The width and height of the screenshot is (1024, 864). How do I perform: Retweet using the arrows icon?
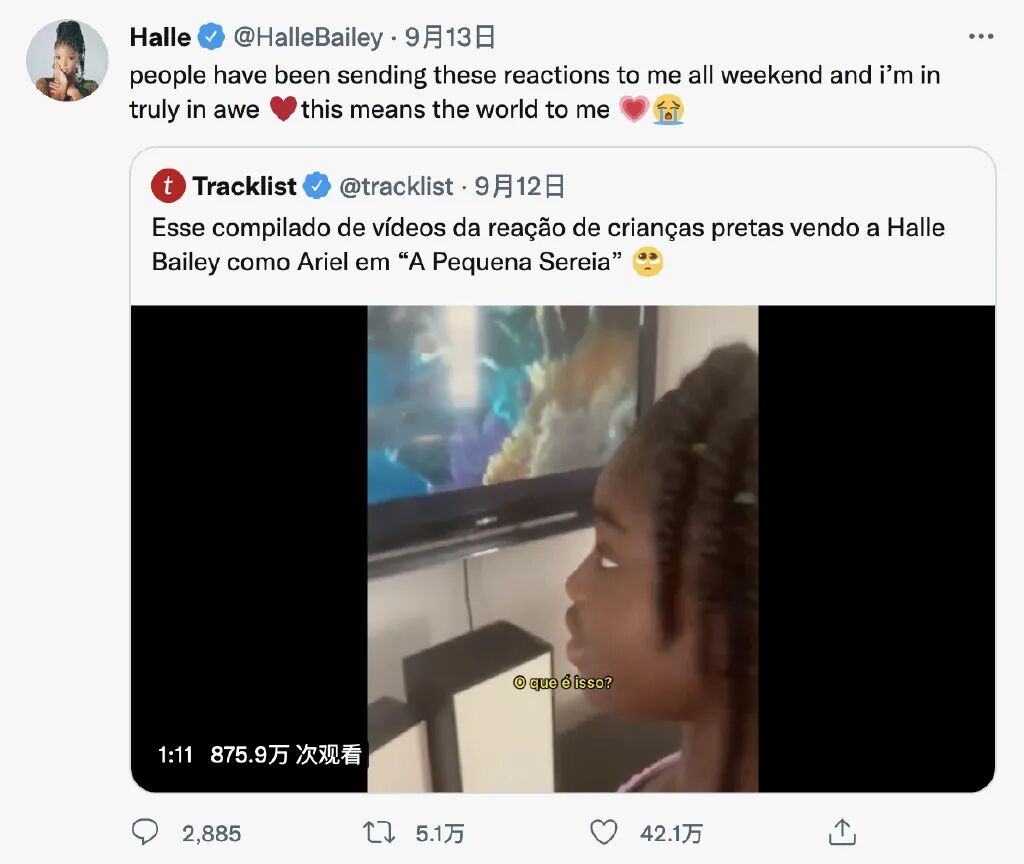coord(379,833)
